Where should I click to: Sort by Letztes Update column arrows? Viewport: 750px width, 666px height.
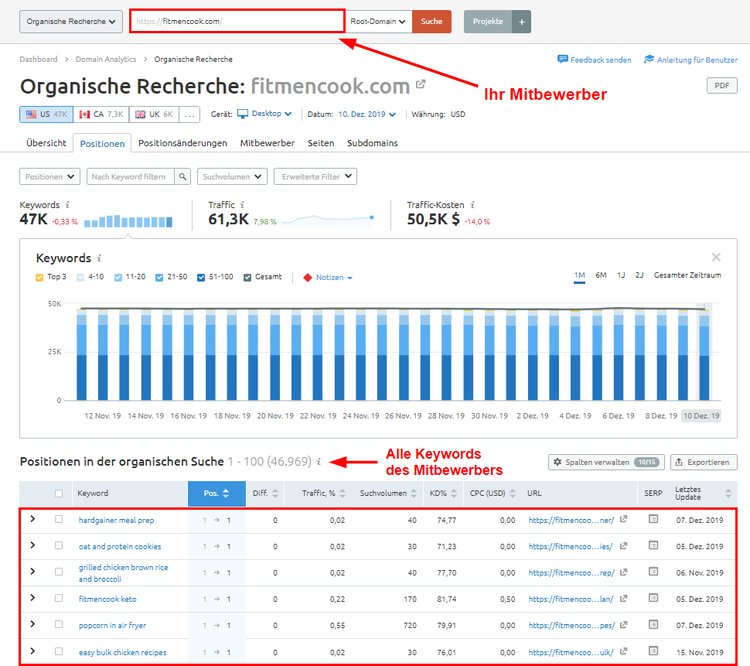tap(728, 493)
